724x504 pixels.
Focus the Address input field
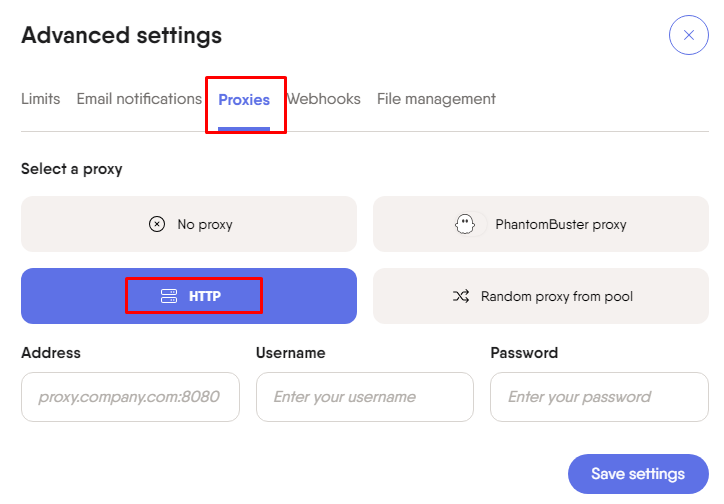click(x=130, y=397)
